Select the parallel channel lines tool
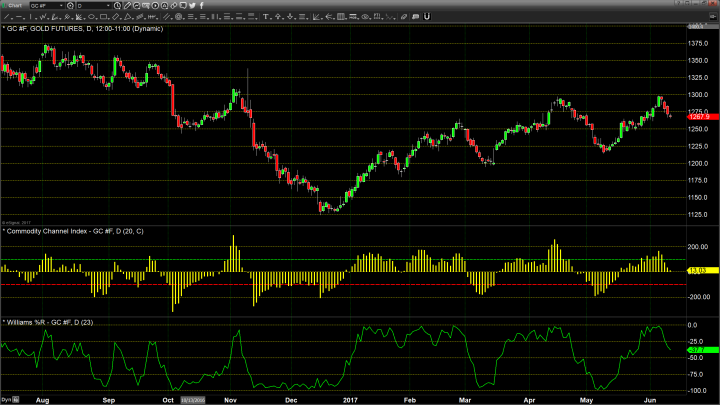 point(167,17)
